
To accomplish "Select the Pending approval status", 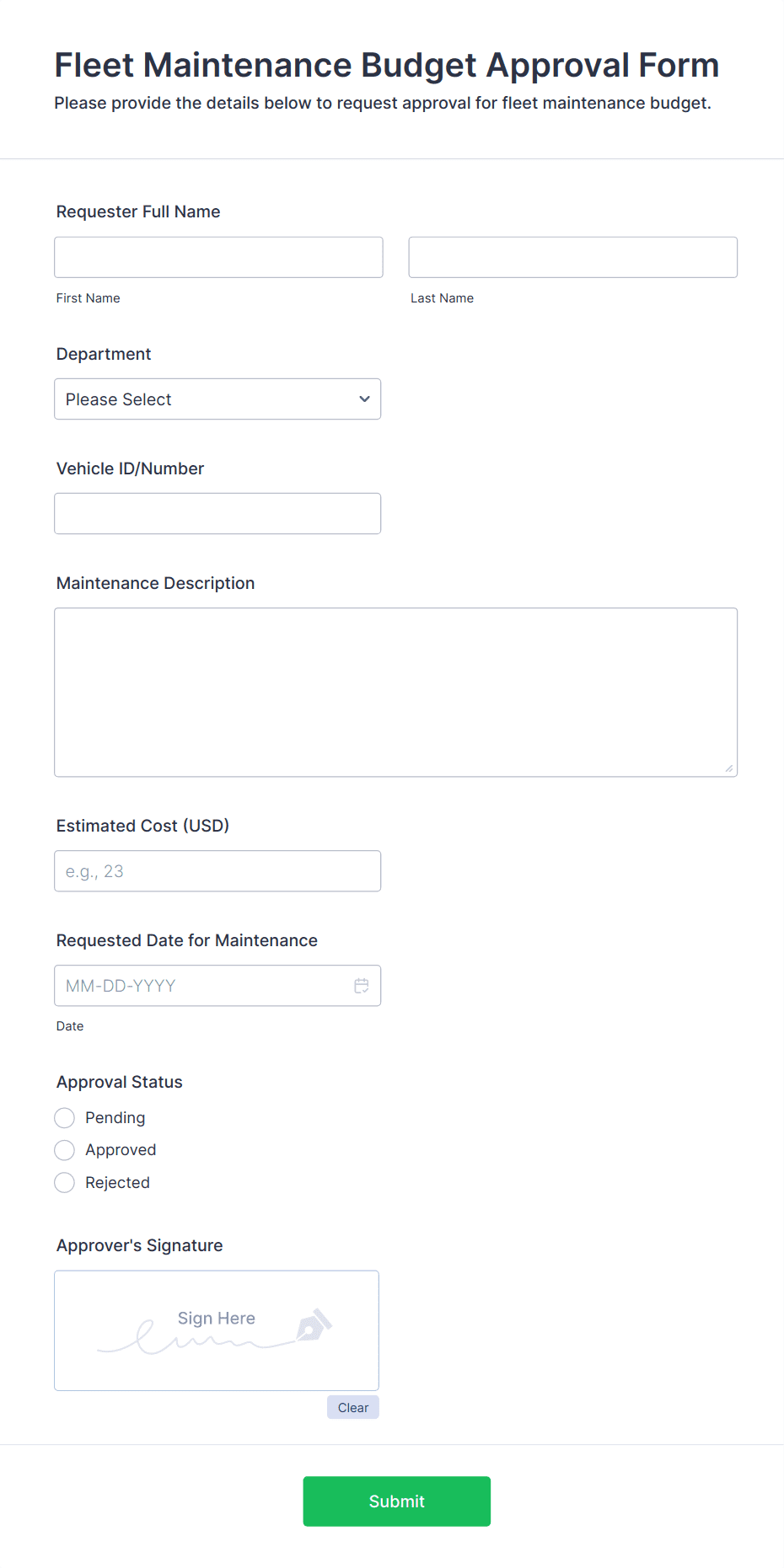I will [65, 1118].
